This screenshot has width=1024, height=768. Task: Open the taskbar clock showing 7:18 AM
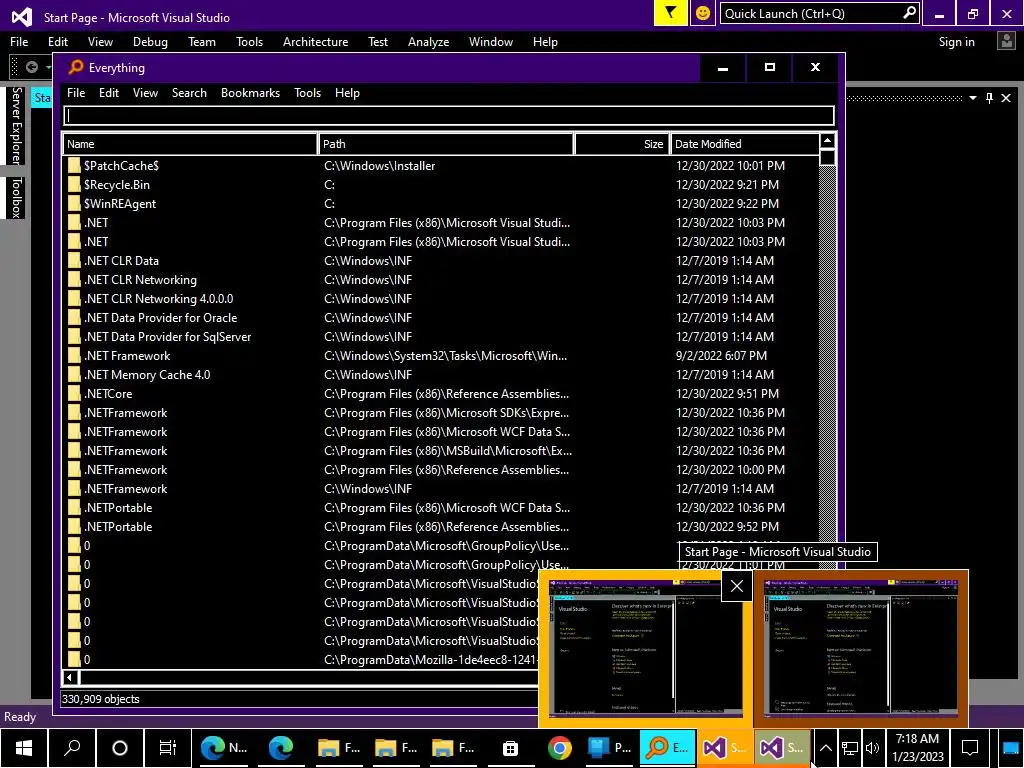(917, 748)
